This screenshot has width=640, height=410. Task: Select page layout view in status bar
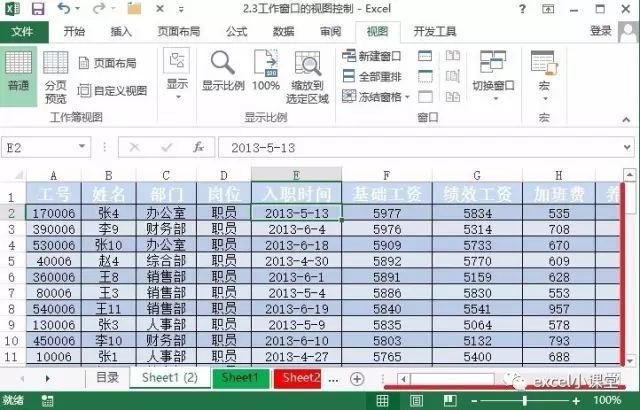click(x=416, y=401)
